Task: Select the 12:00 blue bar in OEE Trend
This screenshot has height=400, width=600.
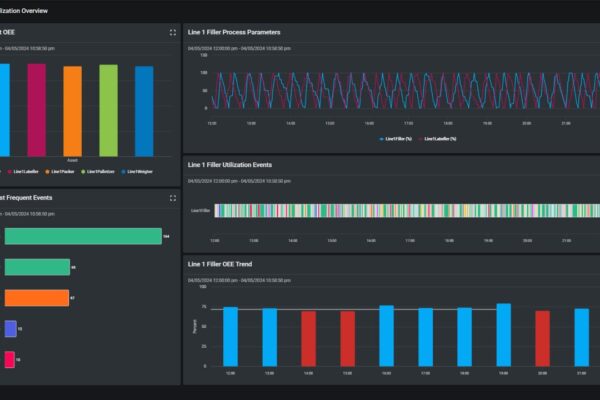Action: pos(230,335)
